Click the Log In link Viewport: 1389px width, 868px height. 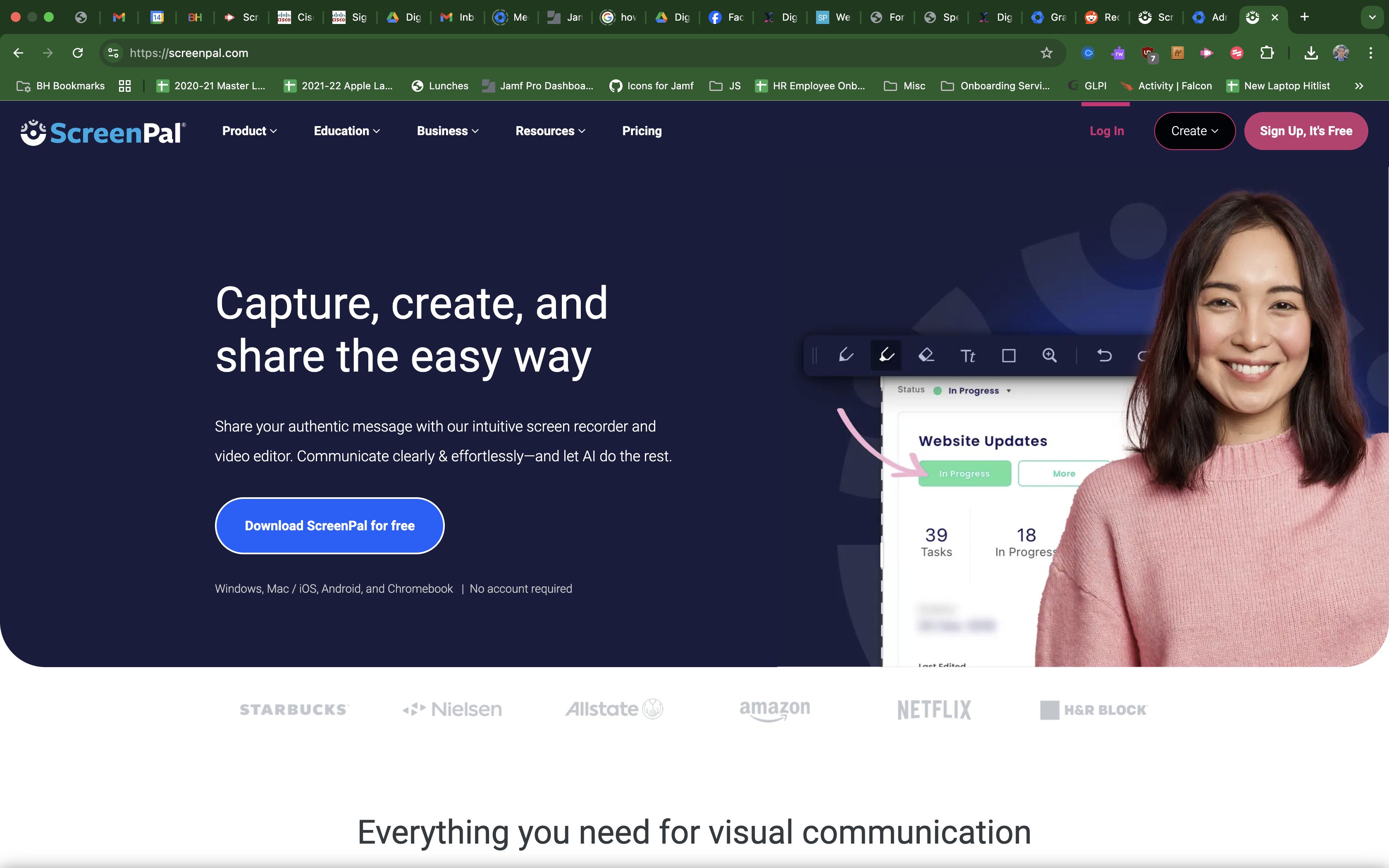pyautogui.click(x=1107, y=131)
